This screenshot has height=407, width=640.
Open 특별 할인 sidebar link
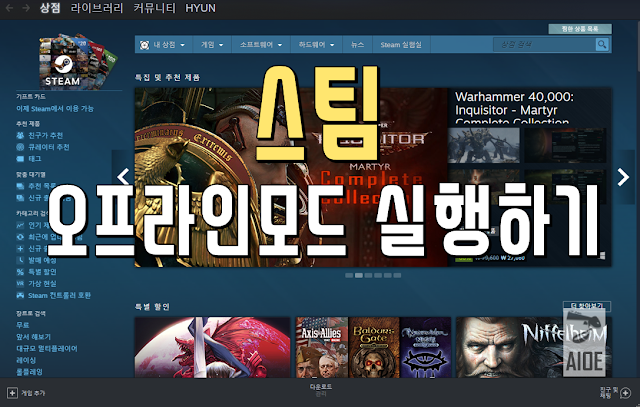[x=42, y=272]
